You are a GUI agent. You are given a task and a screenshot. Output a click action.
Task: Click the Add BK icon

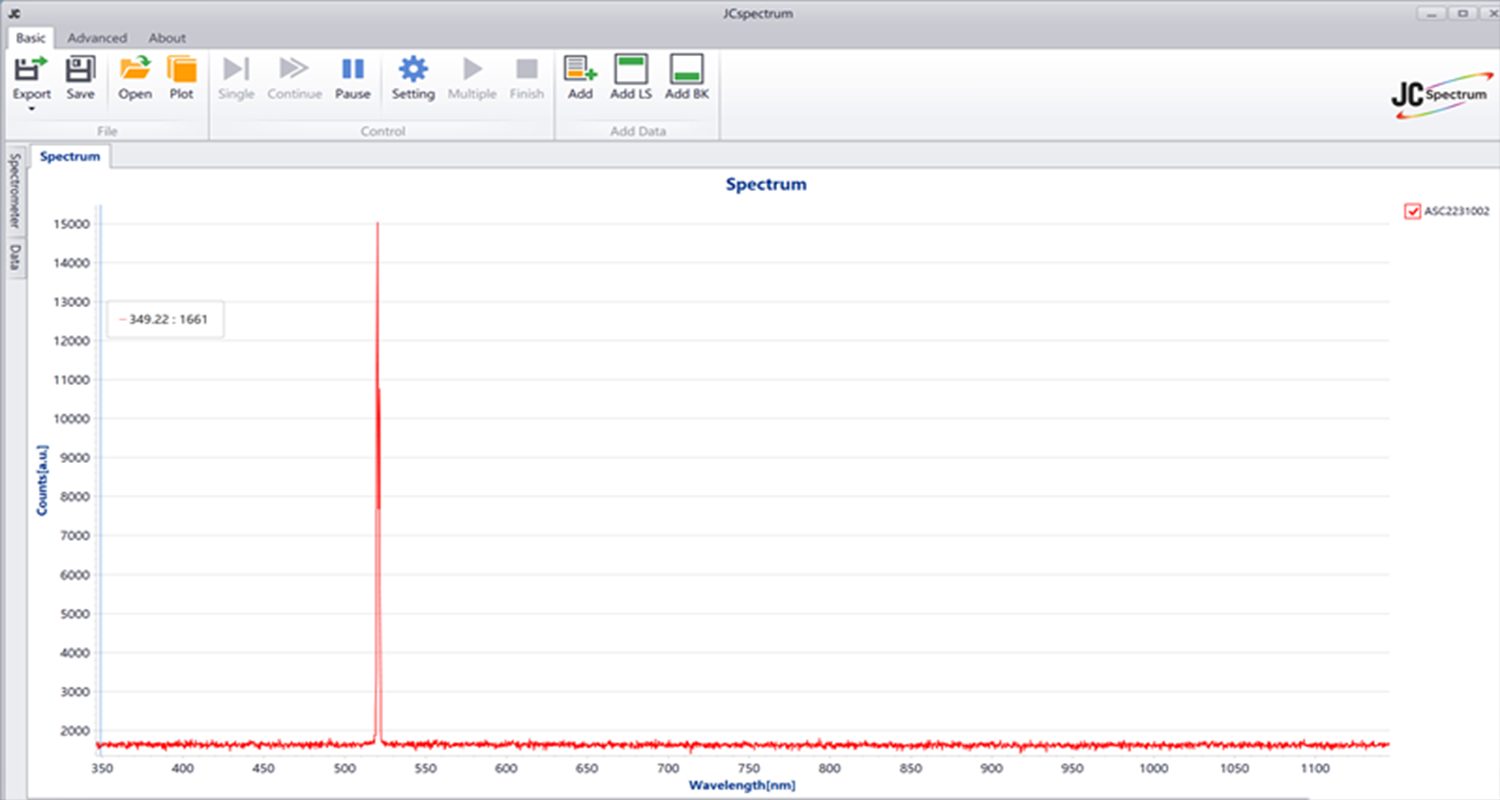(686, 70)
